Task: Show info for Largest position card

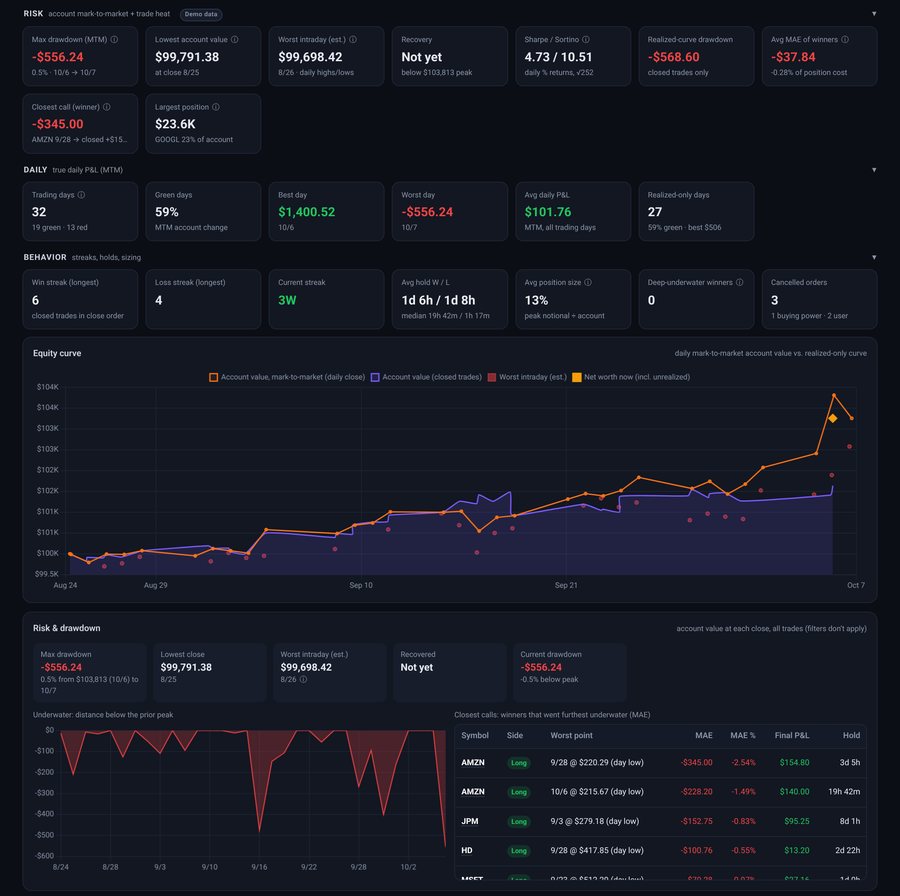Action: tap(216, 107)
